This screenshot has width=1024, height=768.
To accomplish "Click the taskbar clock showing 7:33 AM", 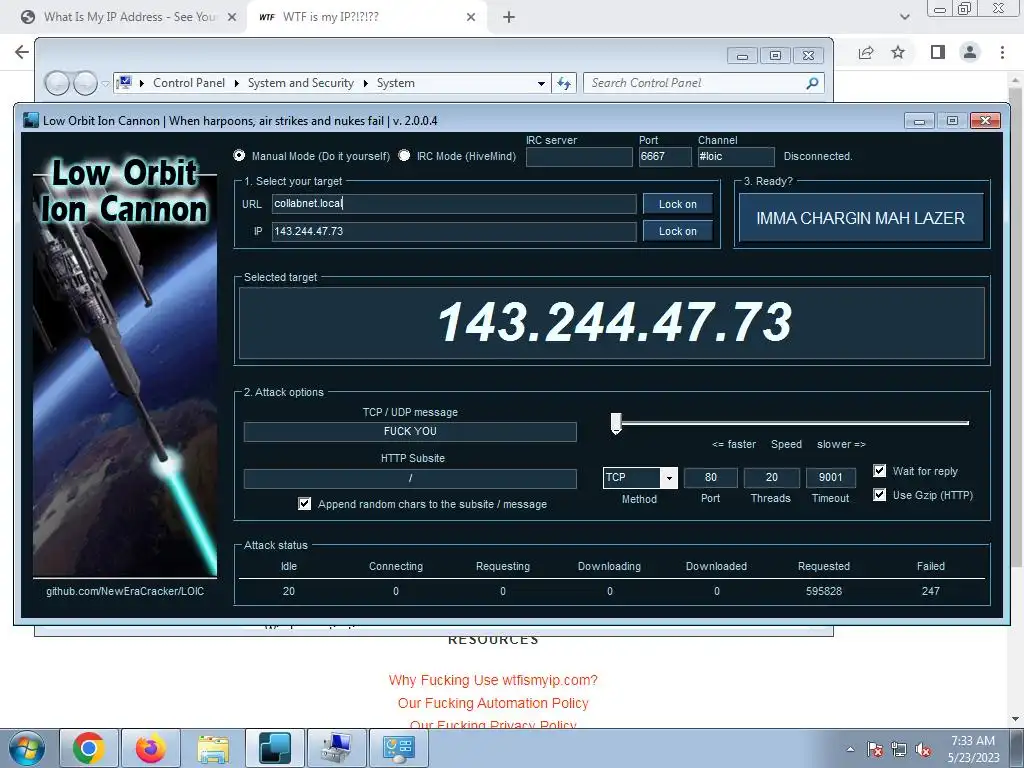I will tap(973, 748).
